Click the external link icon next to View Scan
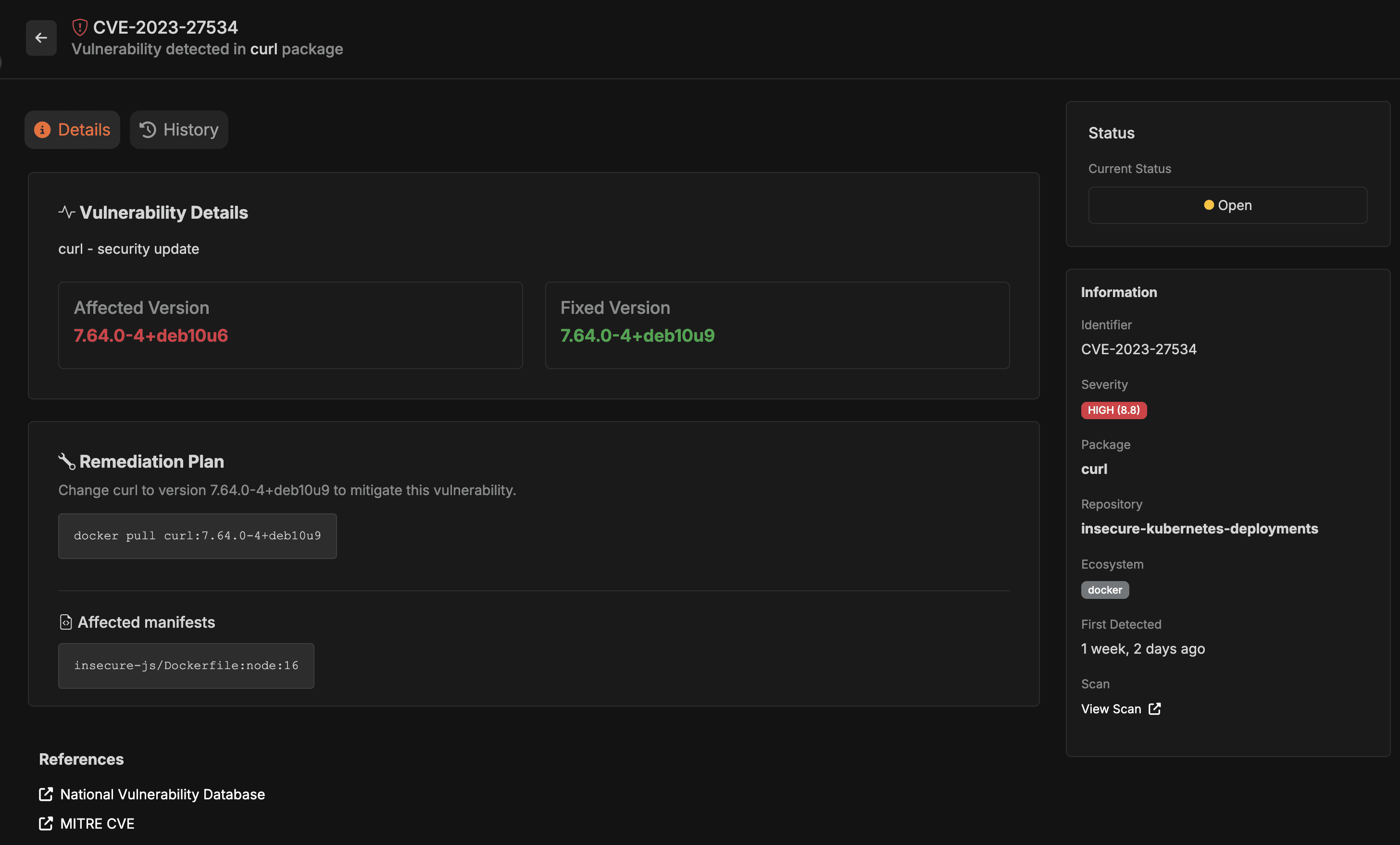Viewport: 1400px width, 845px height. 1154,708
